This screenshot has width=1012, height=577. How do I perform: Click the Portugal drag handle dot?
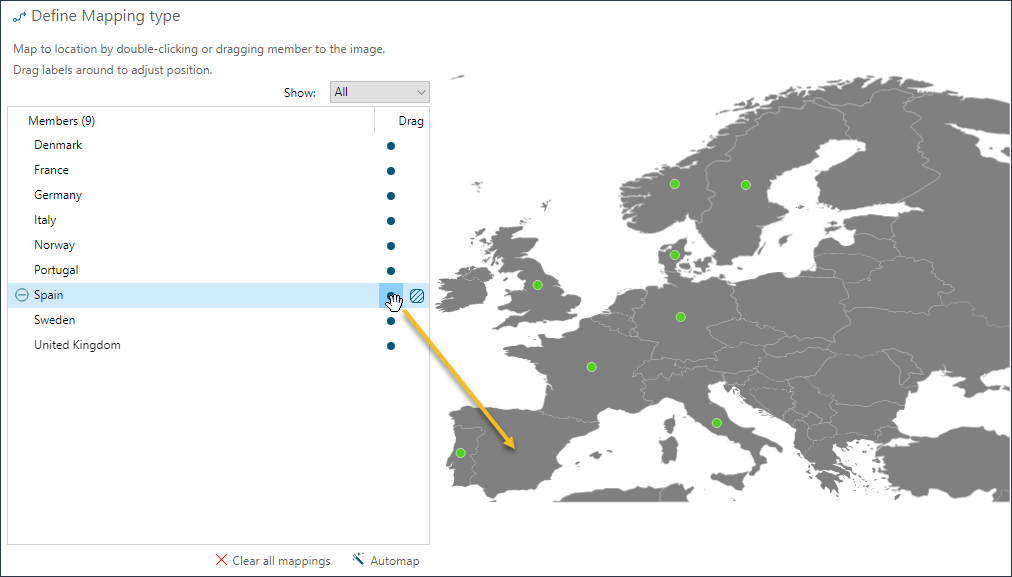tap(390, 271)
